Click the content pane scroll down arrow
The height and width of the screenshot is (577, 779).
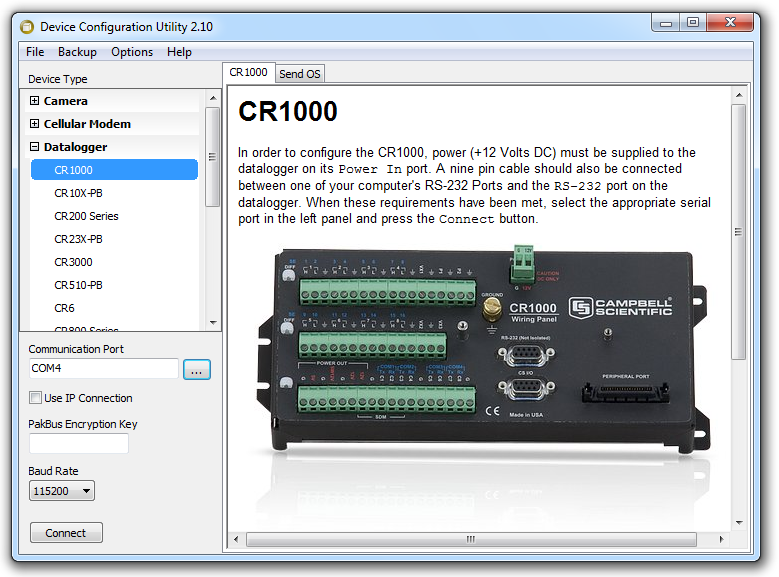coord(739,523)
